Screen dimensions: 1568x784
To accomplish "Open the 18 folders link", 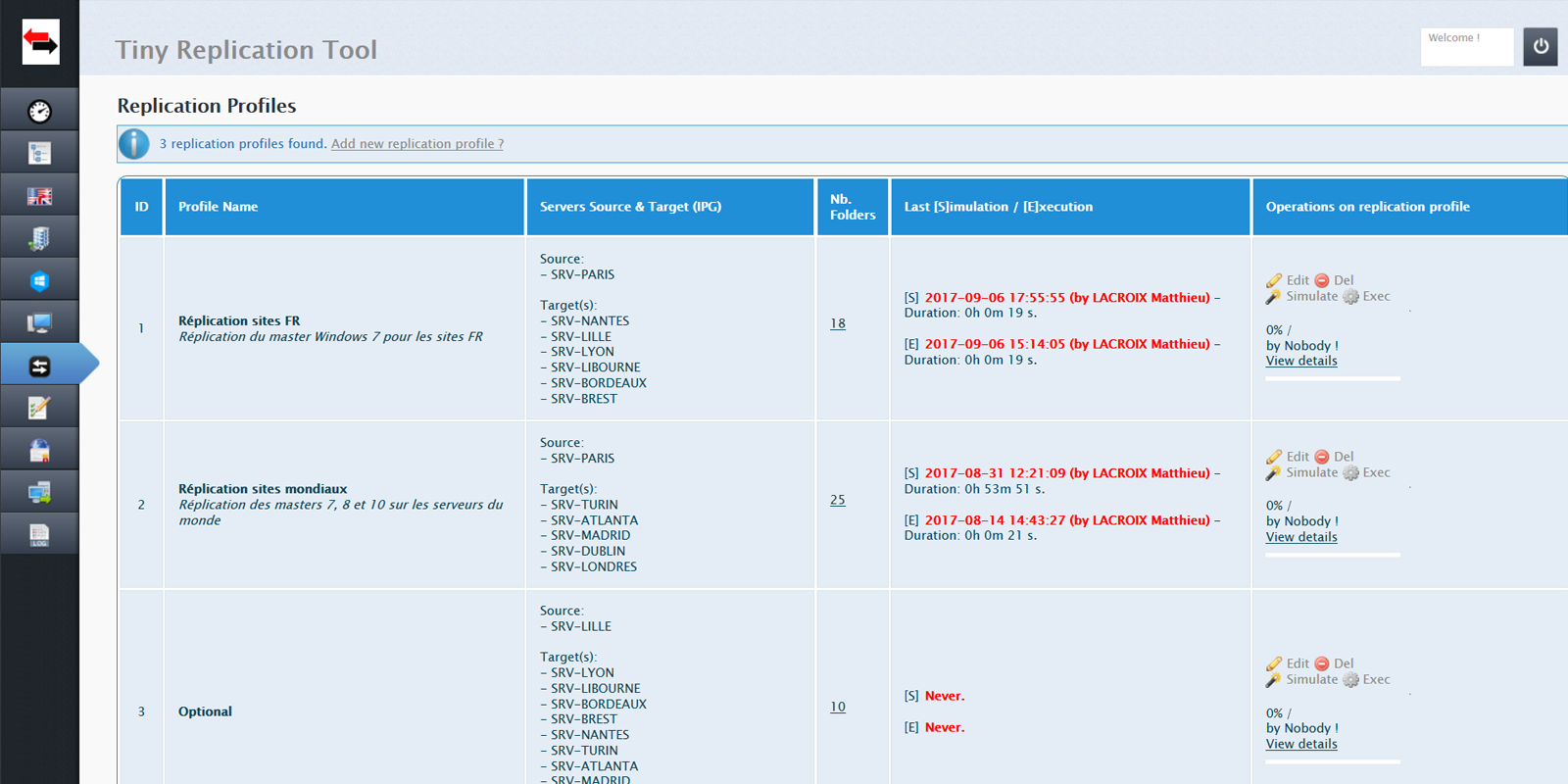I will pyautogui.click(x=838, y=323).
